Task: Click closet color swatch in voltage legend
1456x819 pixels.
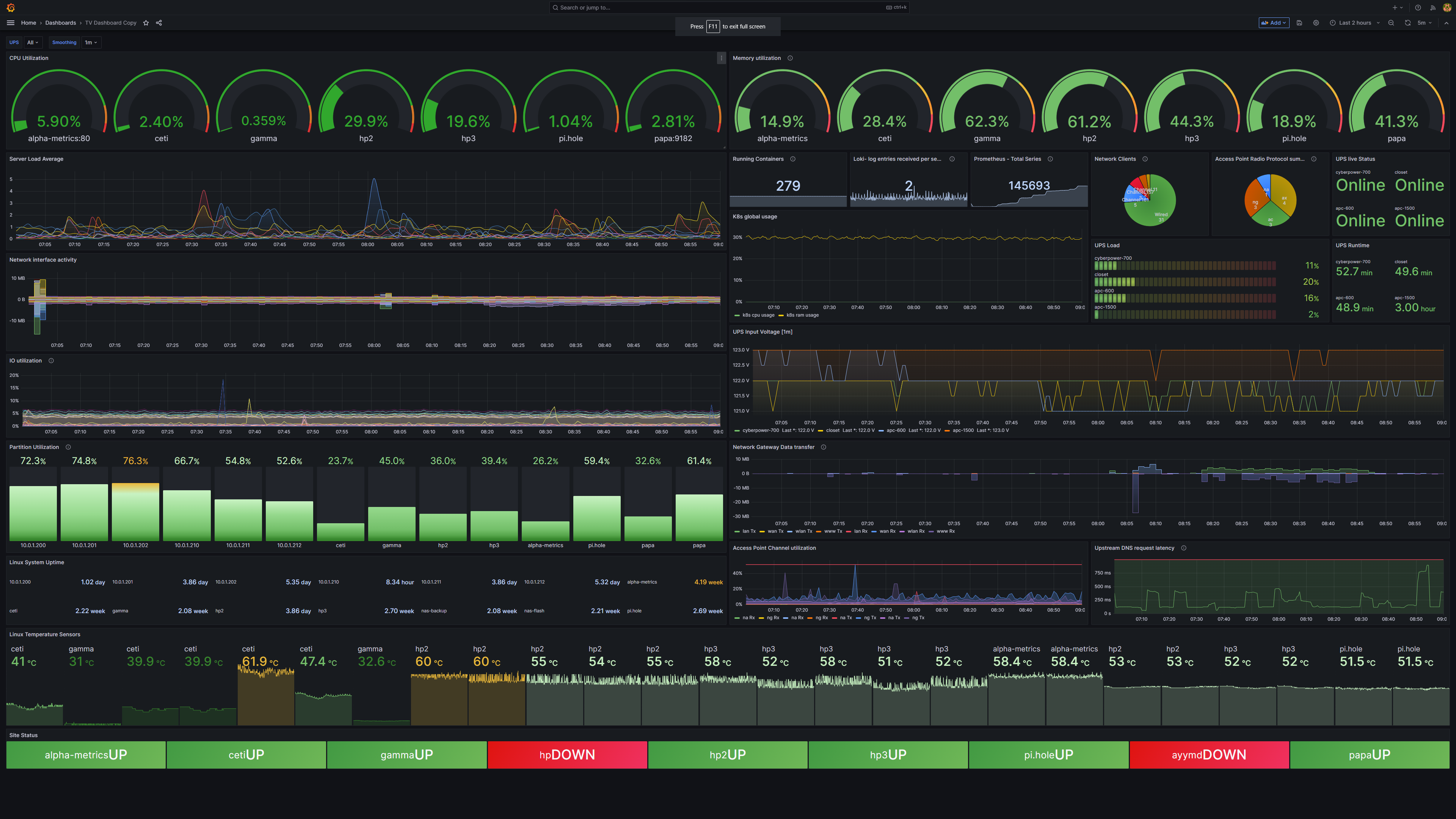Action: coord(820,431)
